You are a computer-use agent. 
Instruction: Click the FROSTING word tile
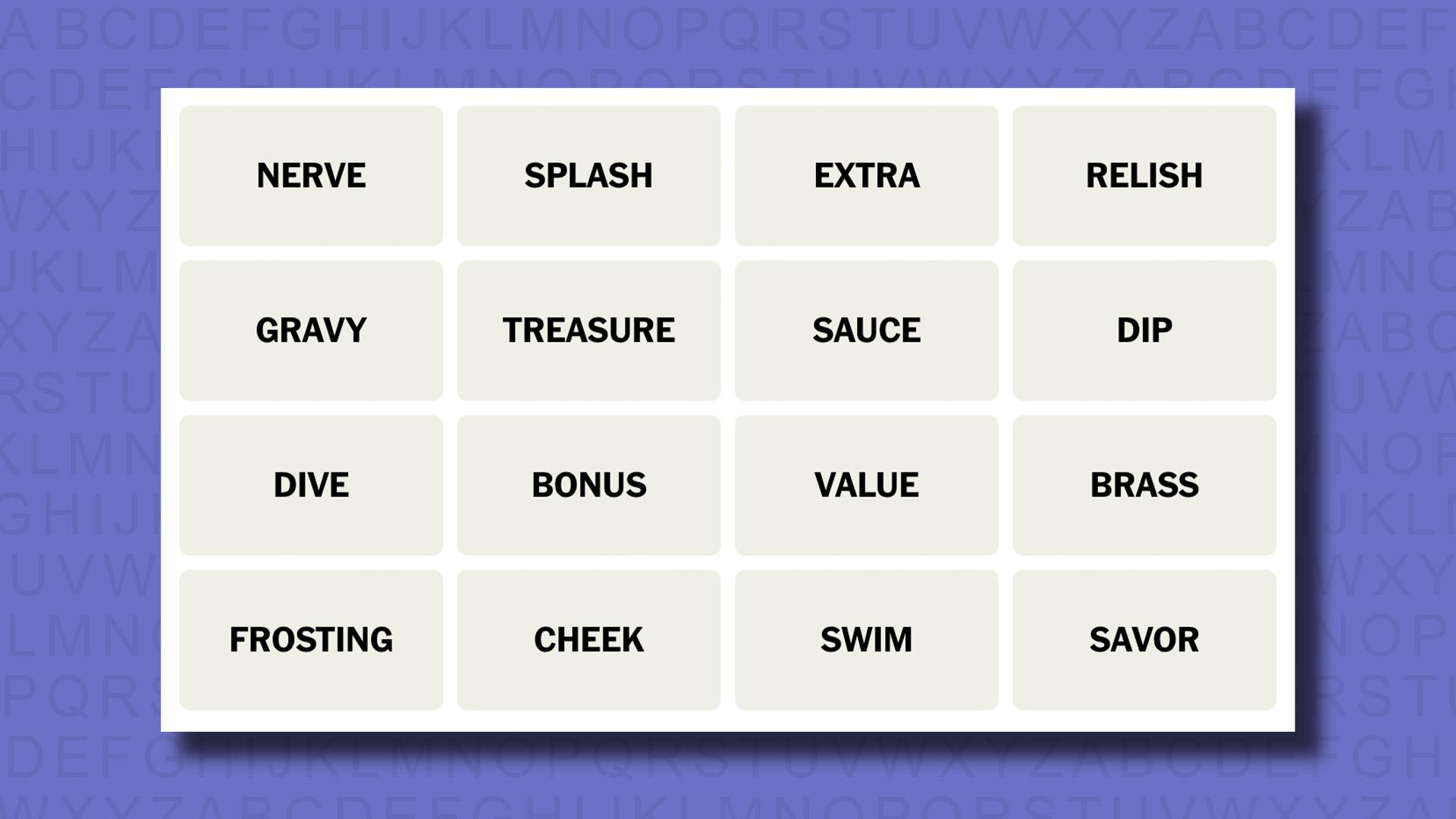point(311,639)
